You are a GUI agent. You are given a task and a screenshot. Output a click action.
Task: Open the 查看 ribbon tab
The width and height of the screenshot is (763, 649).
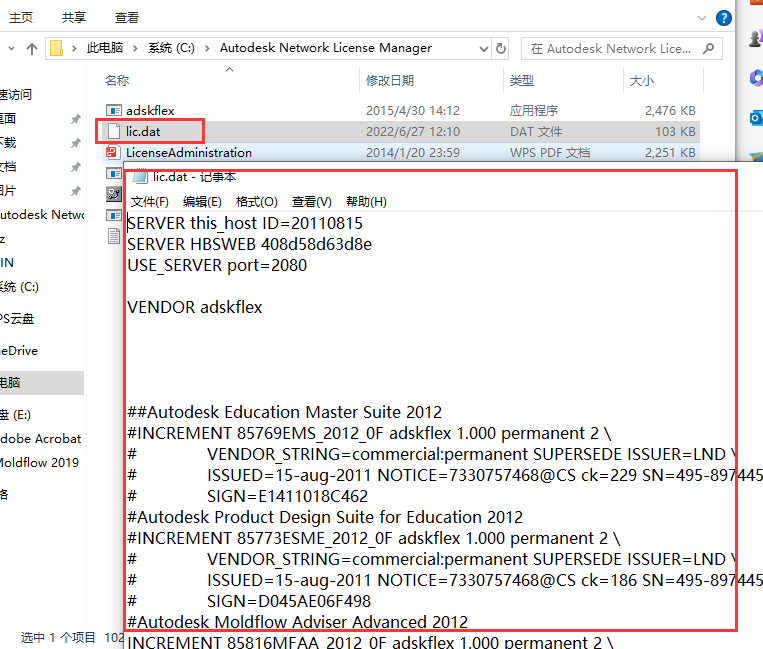click(x=127, y=18)
